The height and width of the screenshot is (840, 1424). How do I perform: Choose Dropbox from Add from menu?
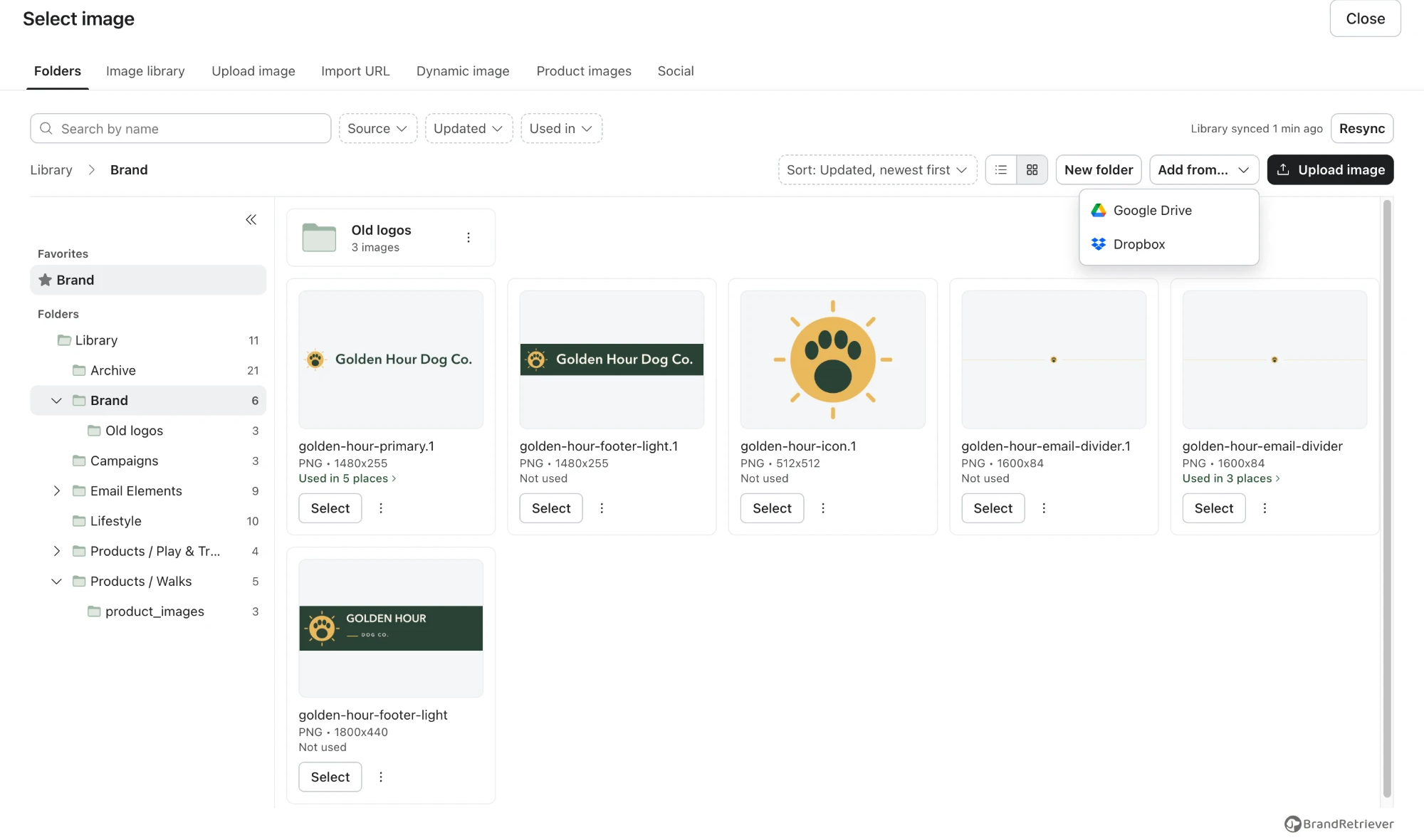(1169, 244)
